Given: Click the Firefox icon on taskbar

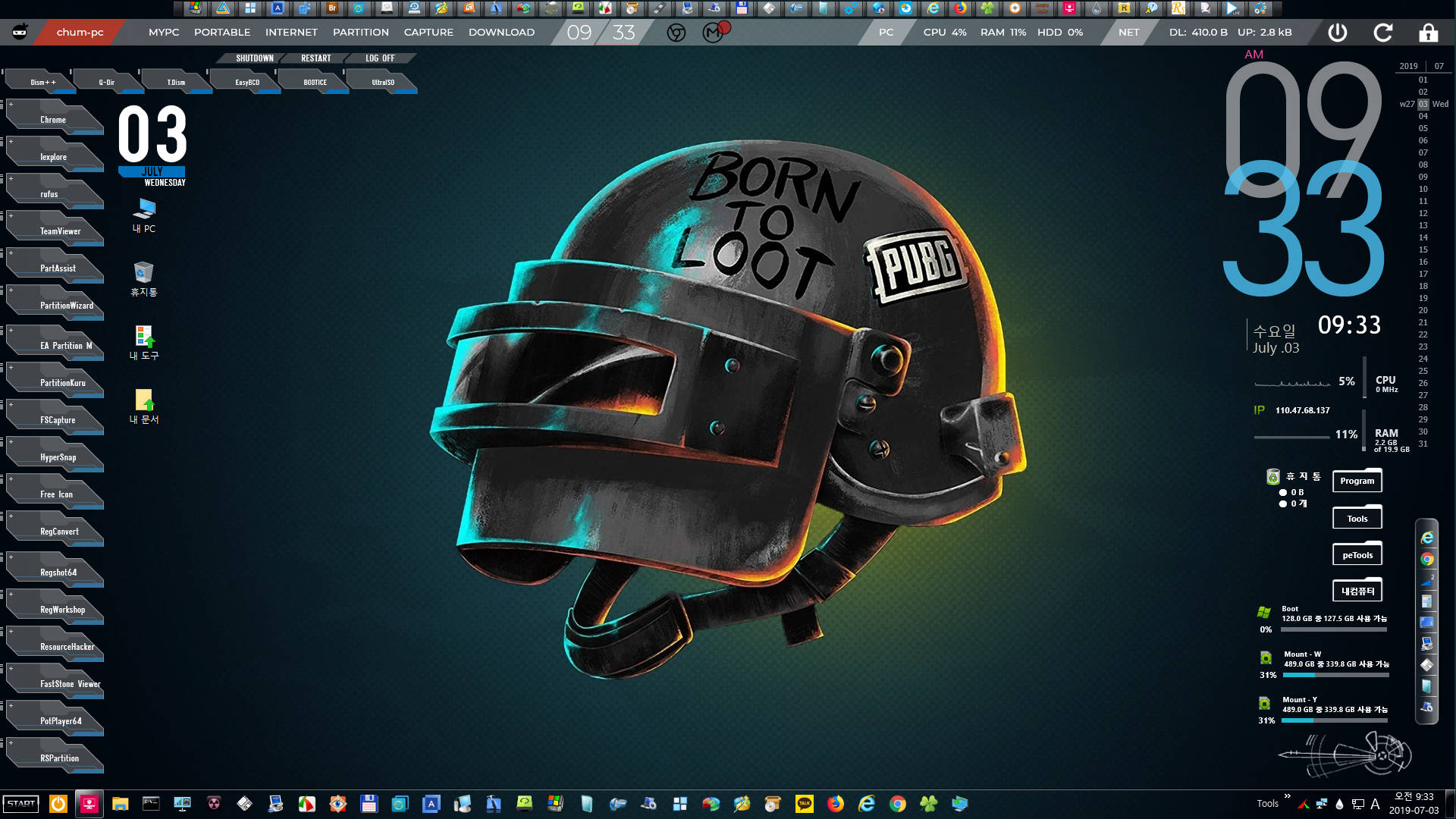Looking at the screenshot, I should [x=836, y=804].
